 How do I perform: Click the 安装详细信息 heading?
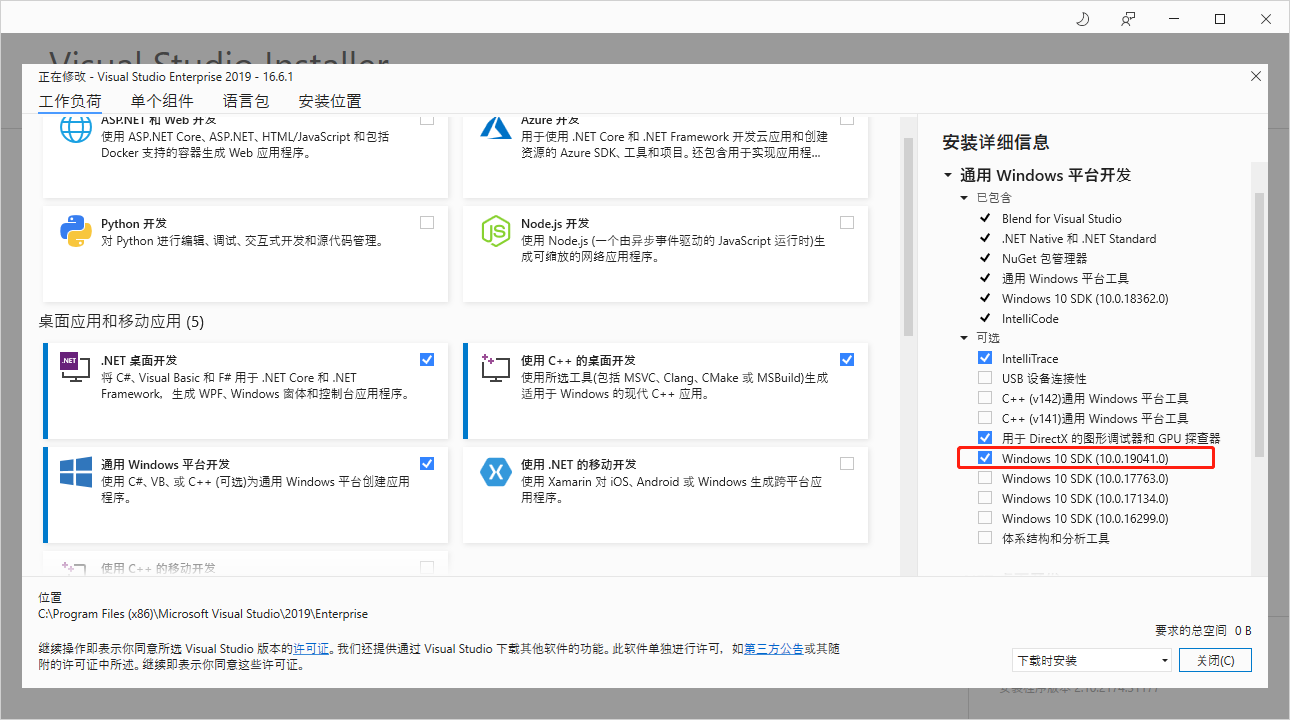coord(996,142)
